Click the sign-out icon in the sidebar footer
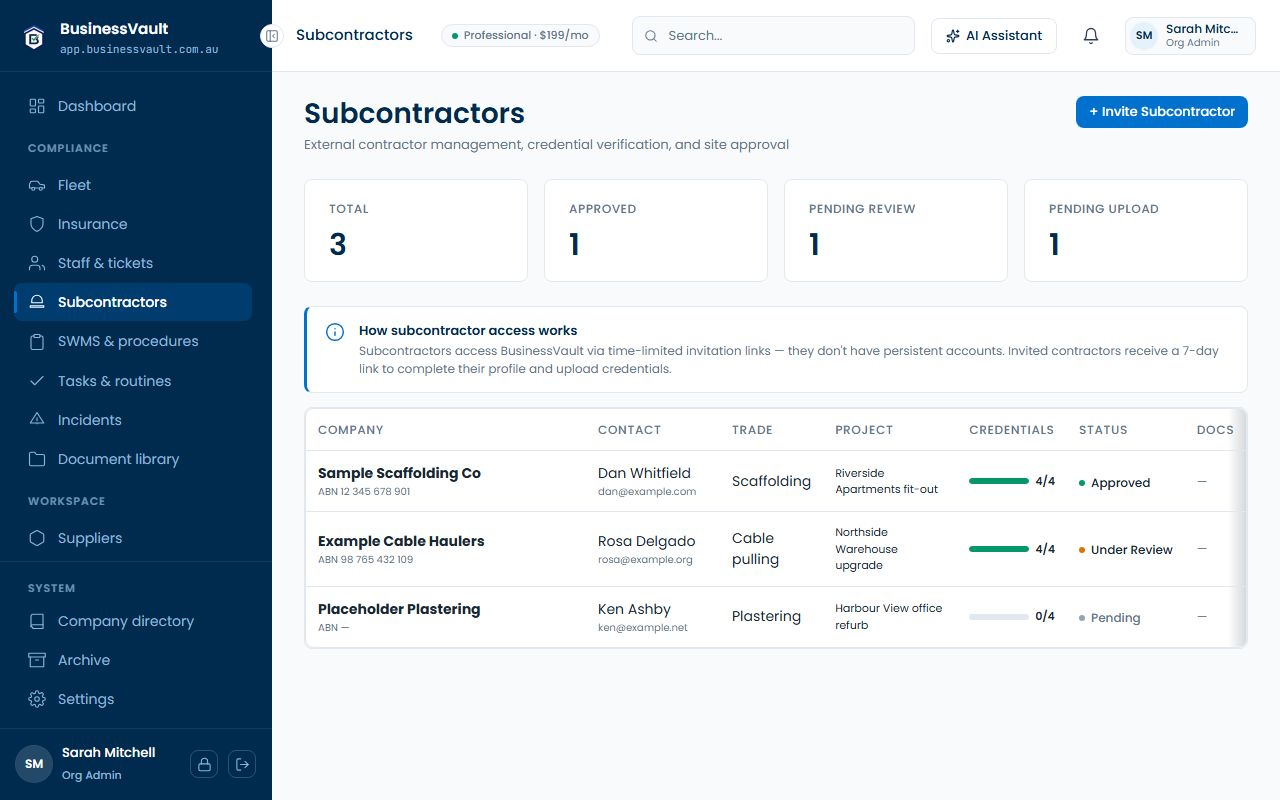The height and width of the screenshot is (800, 1280). [x=242, y=764]
